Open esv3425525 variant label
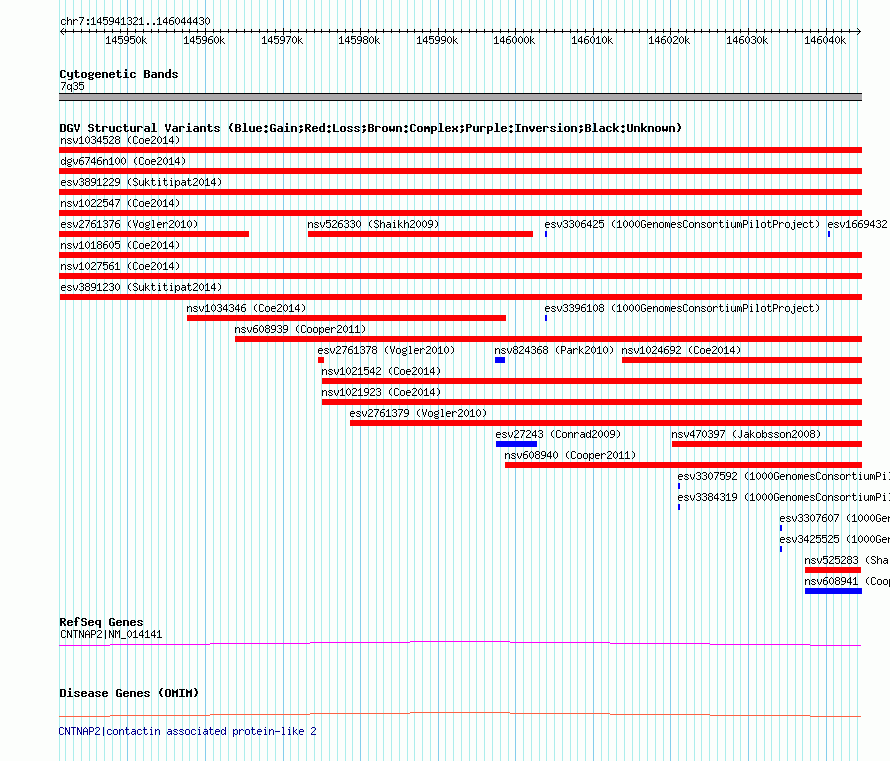Screen dimensions: 890x761 (x=834, y=539)
